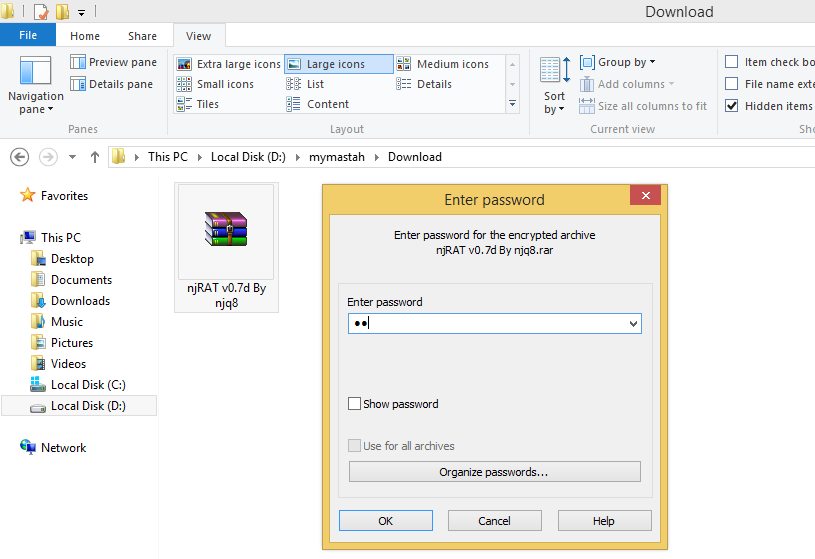The height and width of the screenshot is (559, 815).
Task: Choose Tiles layout
Action: click(x=198, y=104)
